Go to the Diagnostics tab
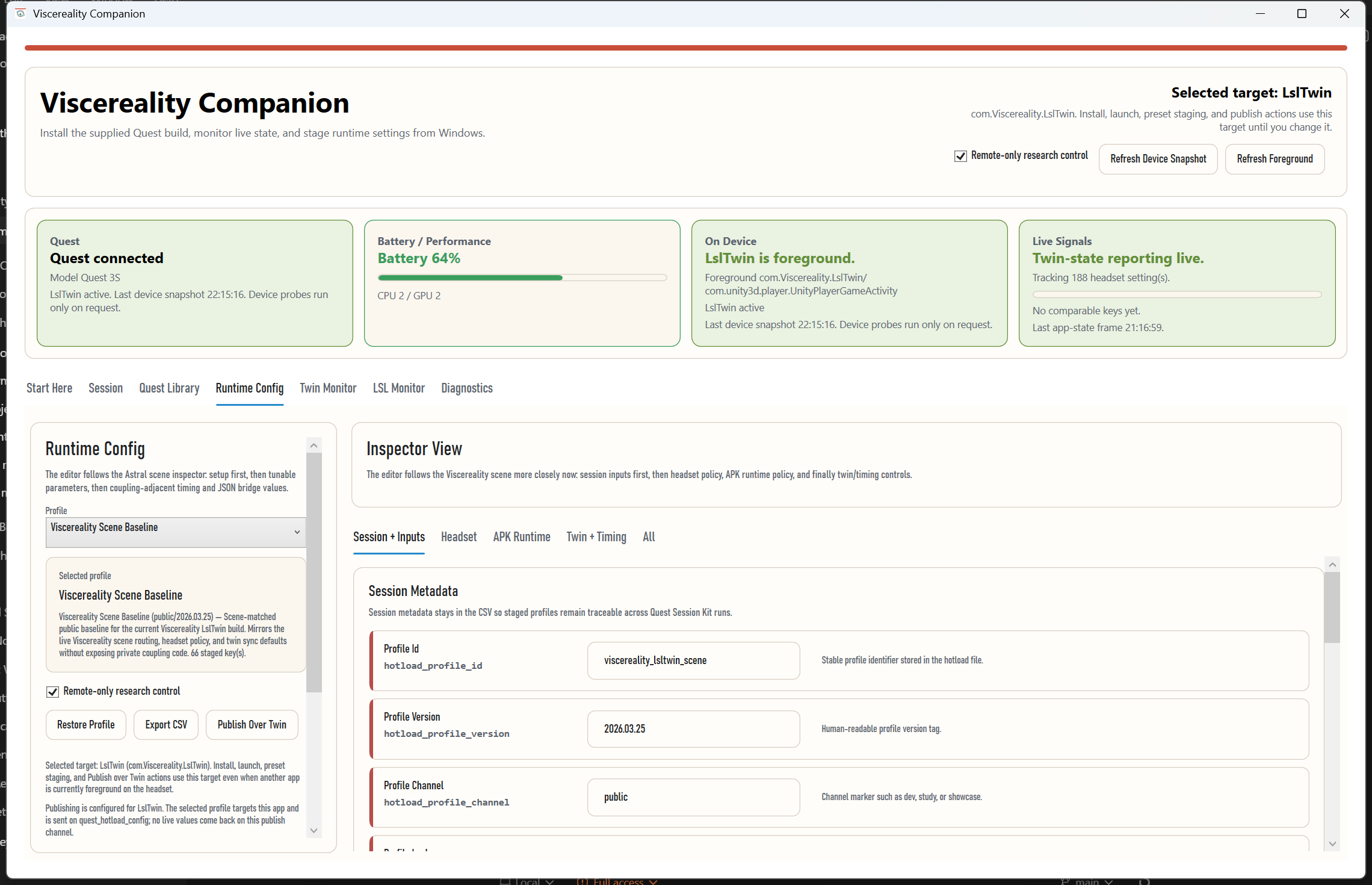The image size is (1372, 885). pos(467,388)
